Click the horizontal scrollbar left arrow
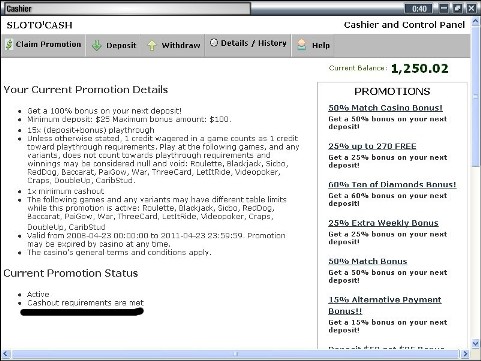The image size is (481, 361). point(5,354)
